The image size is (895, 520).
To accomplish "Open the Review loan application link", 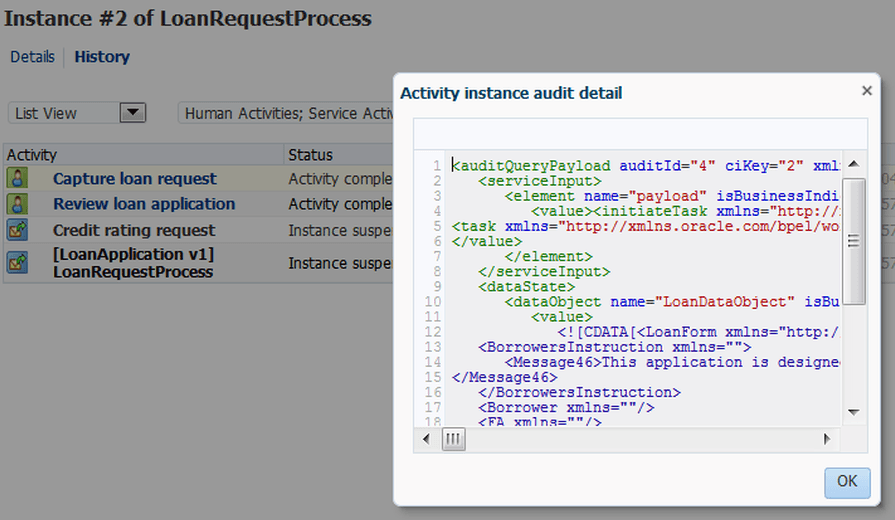I will [x=144, y=204].
